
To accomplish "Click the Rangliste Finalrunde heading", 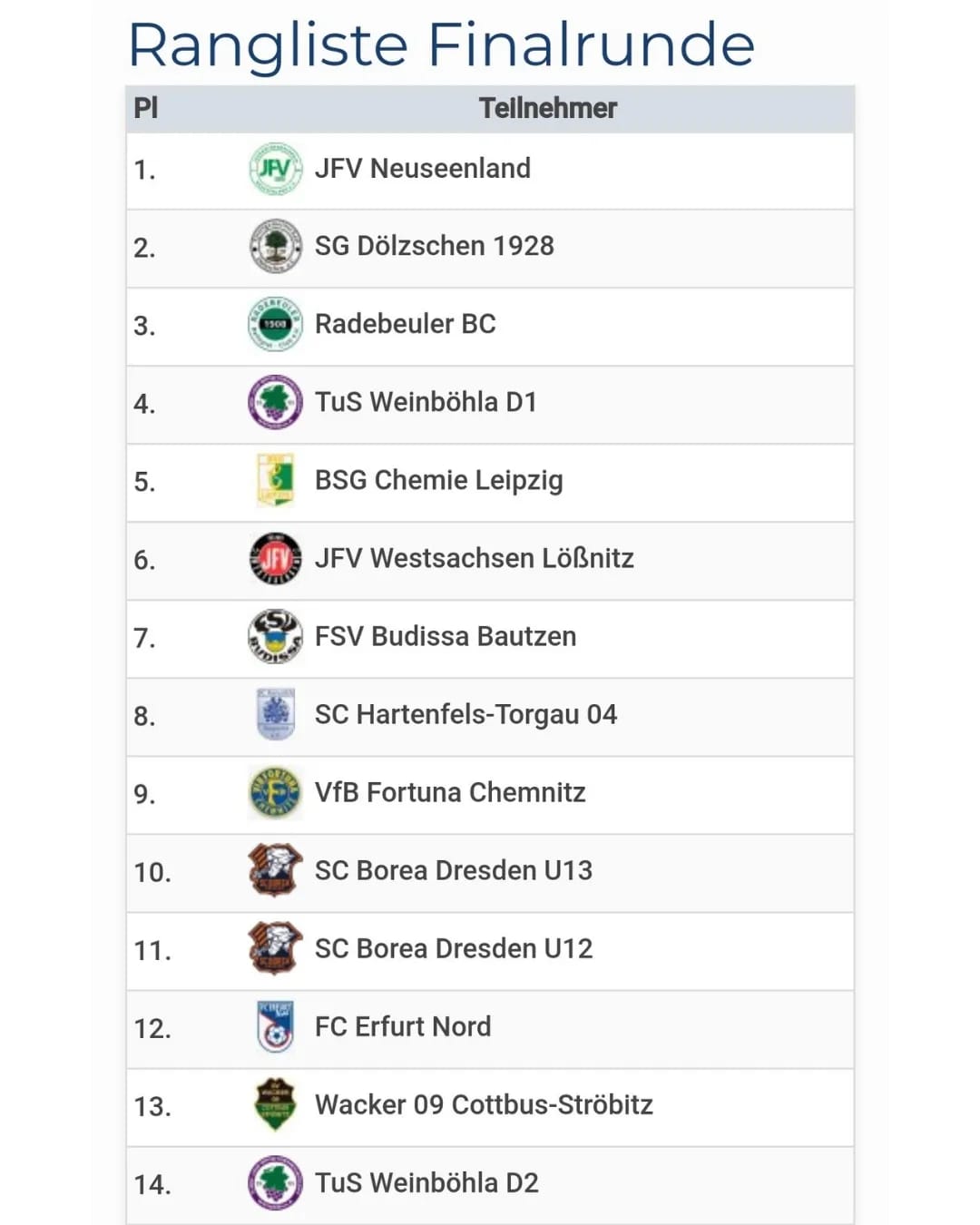I will pos(442,45).
